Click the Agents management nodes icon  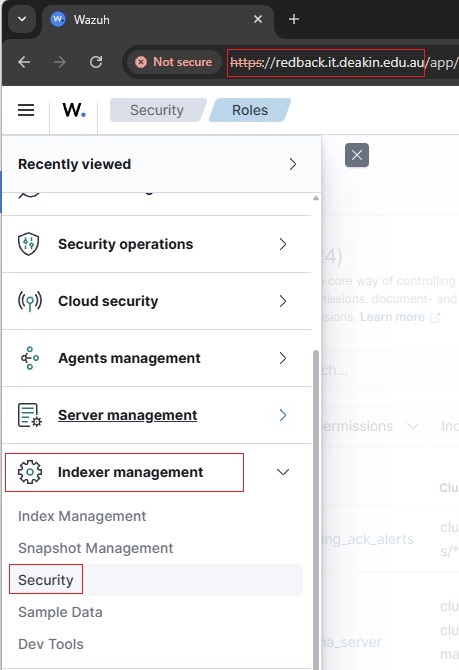(29, 358)
